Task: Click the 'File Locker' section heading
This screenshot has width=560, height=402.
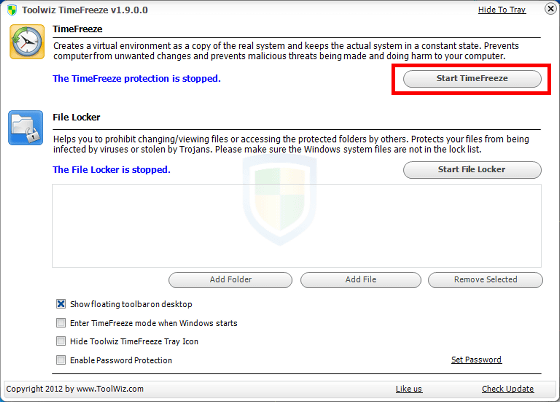Action: [x=76, y=117]
